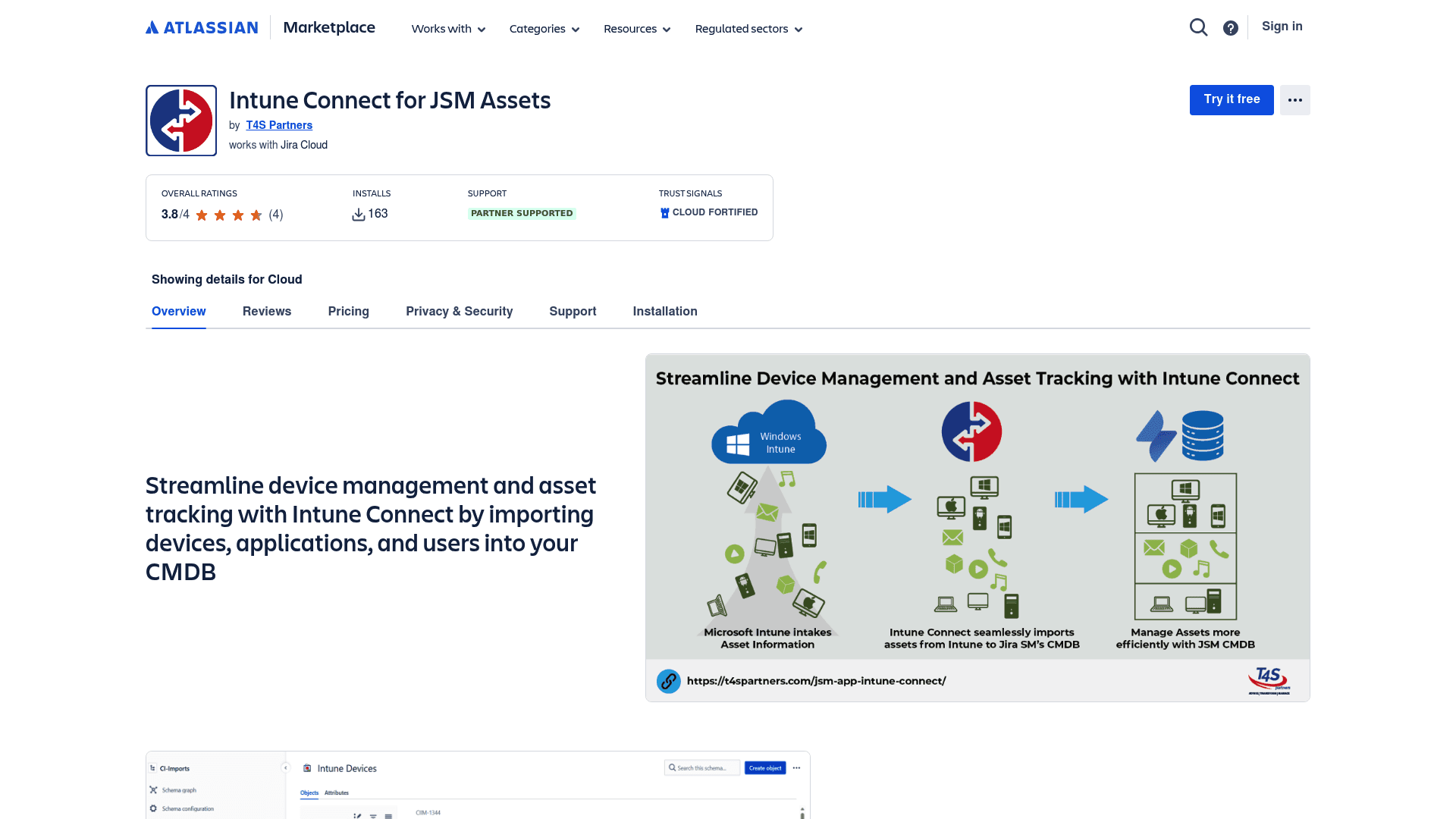Click the Intune Devices product screenshot
Image resolution: width=1456 pixels, height=819 pixels.
478,785
